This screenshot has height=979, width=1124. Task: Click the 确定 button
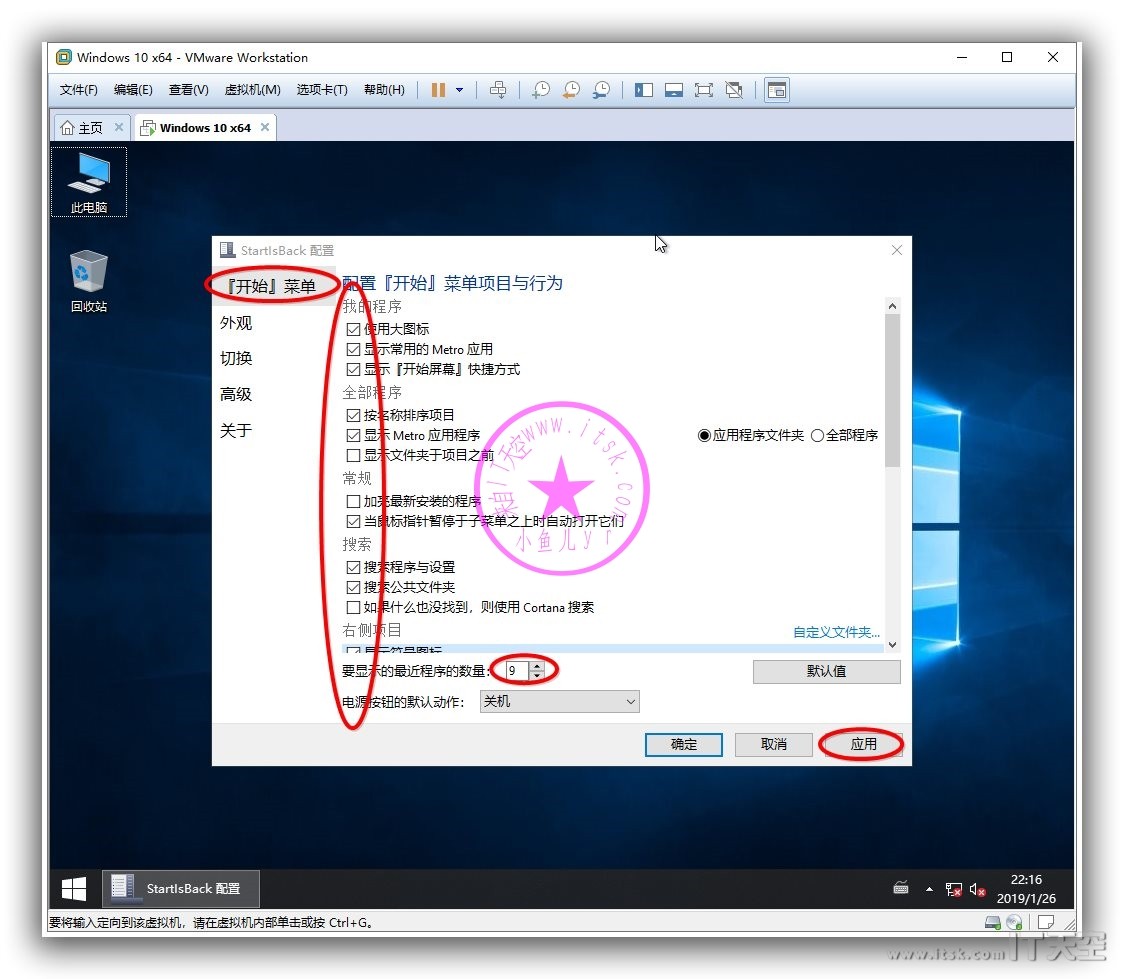pyautogui.click(x=684, y=745)
